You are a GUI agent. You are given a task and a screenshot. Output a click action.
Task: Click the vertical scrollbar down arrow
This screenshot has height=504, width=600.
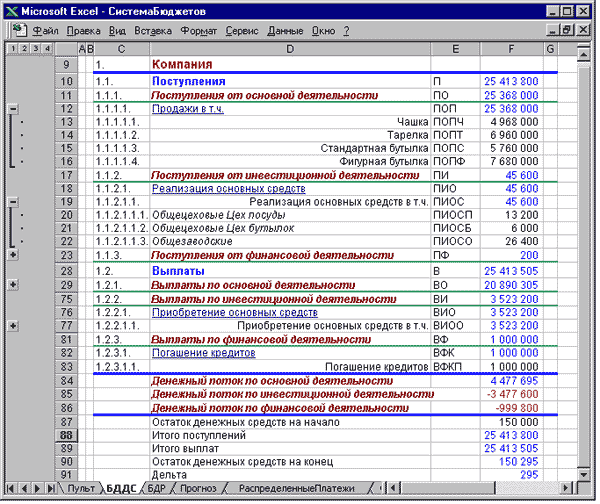click(584, 474)
